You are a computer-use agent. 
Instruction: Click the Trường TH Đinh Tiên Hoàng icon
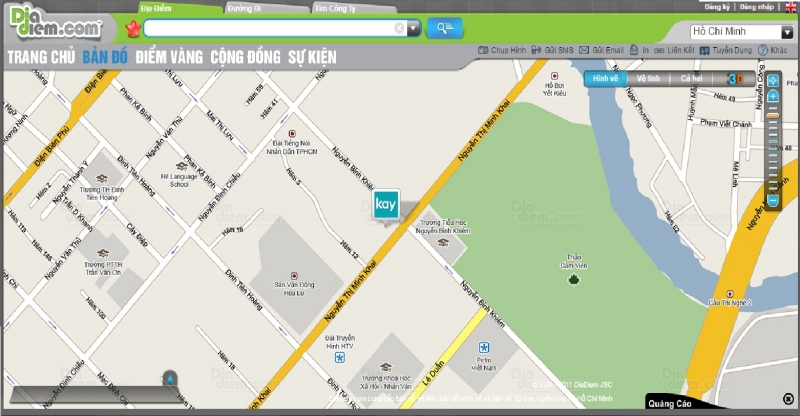coord(102,179)
